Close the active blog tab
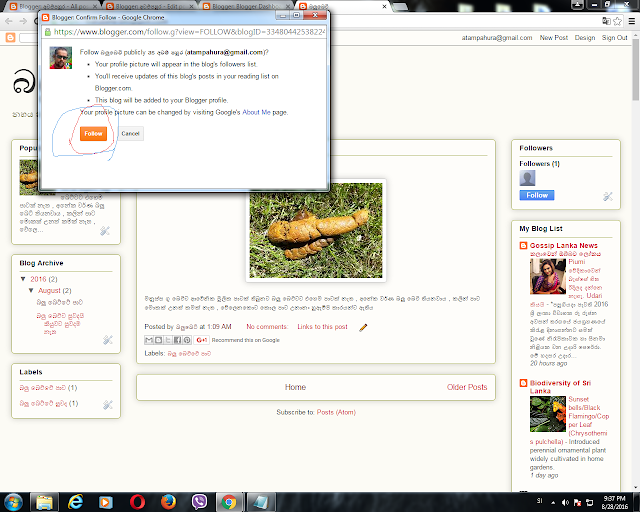The image size is (640, 512). (384, 7)
